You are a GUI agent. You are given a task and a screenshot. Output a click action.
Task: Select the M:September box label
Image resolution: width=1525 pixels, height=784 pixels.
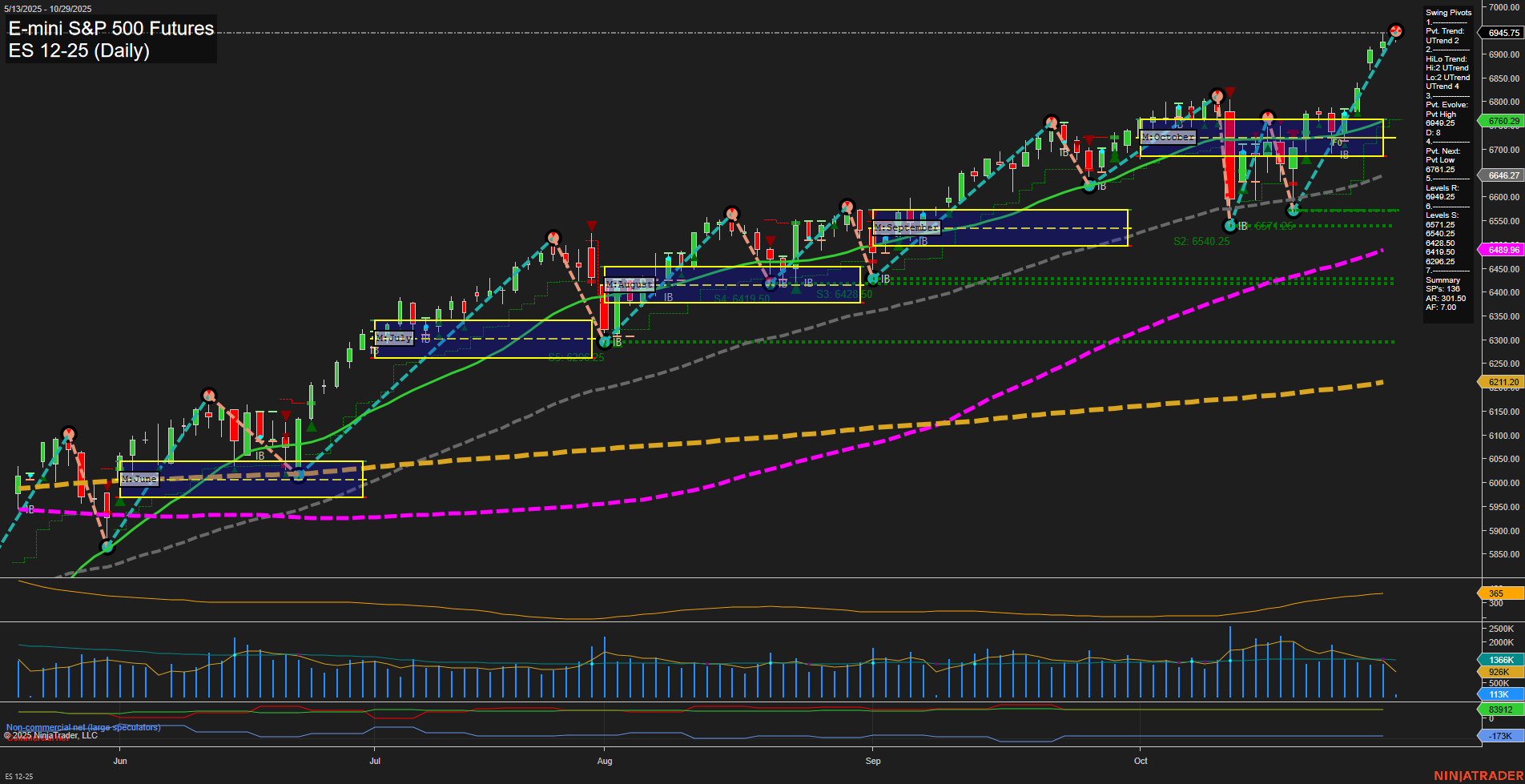point(907,227)
